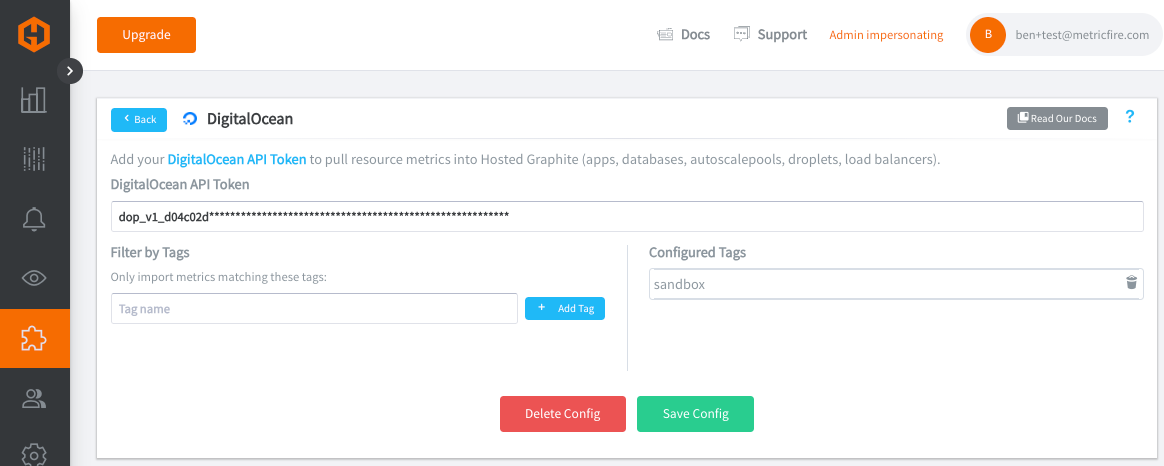Image resolution: width=1164 pixels, height=466 pixels.
Task: Click the Add Tag button
Action: coord(565,309)
